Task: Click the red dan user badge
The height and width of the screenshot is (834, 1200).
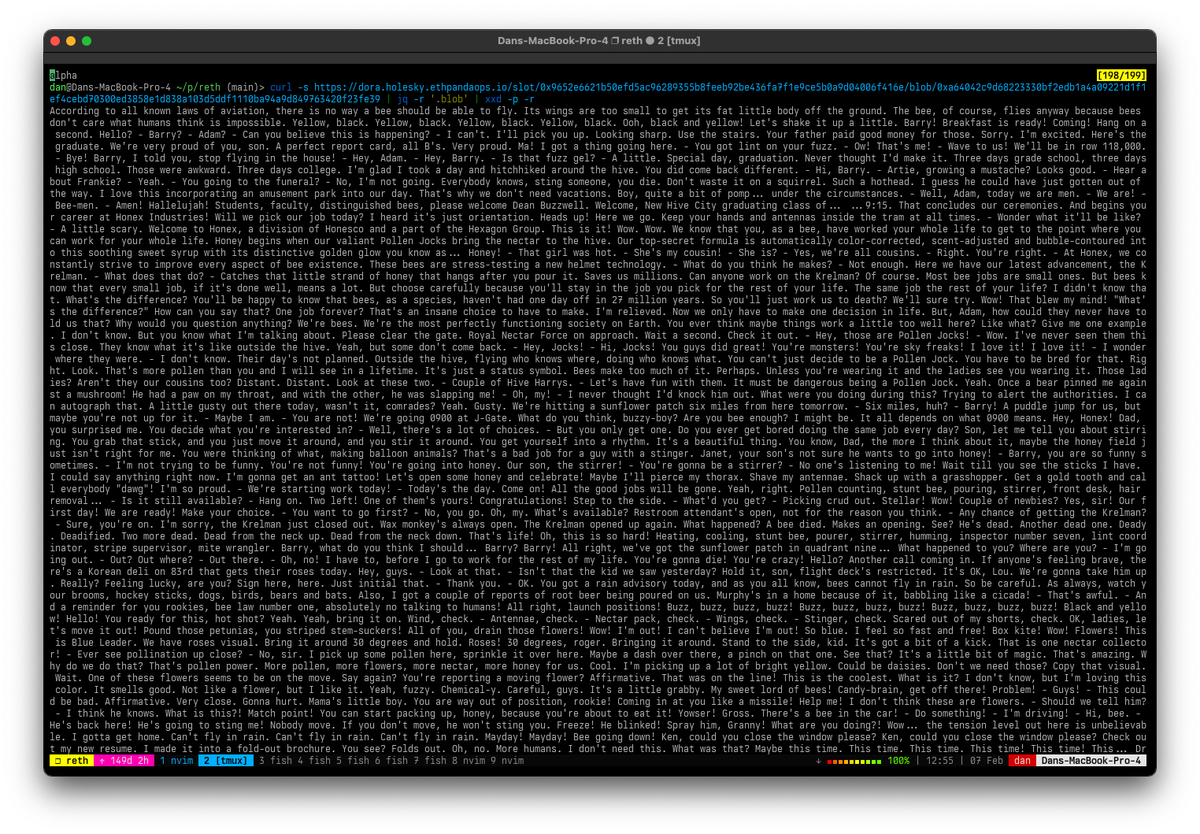Action: pos(1022,761)
